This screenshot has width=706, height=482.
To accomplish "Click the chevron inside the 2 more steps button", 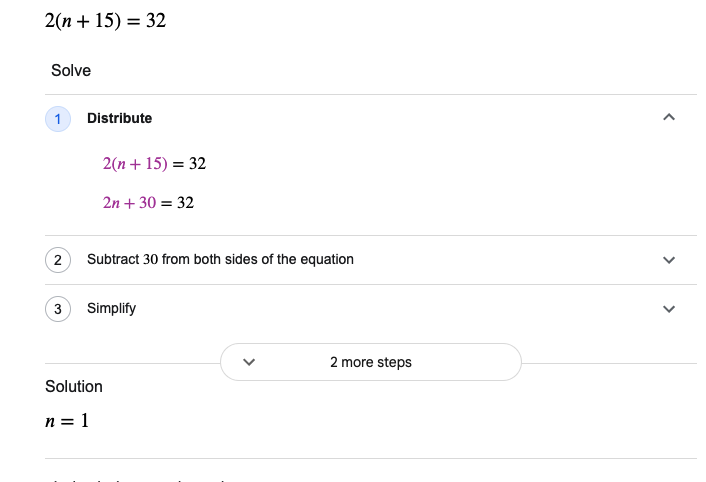I will coord(249,362).
